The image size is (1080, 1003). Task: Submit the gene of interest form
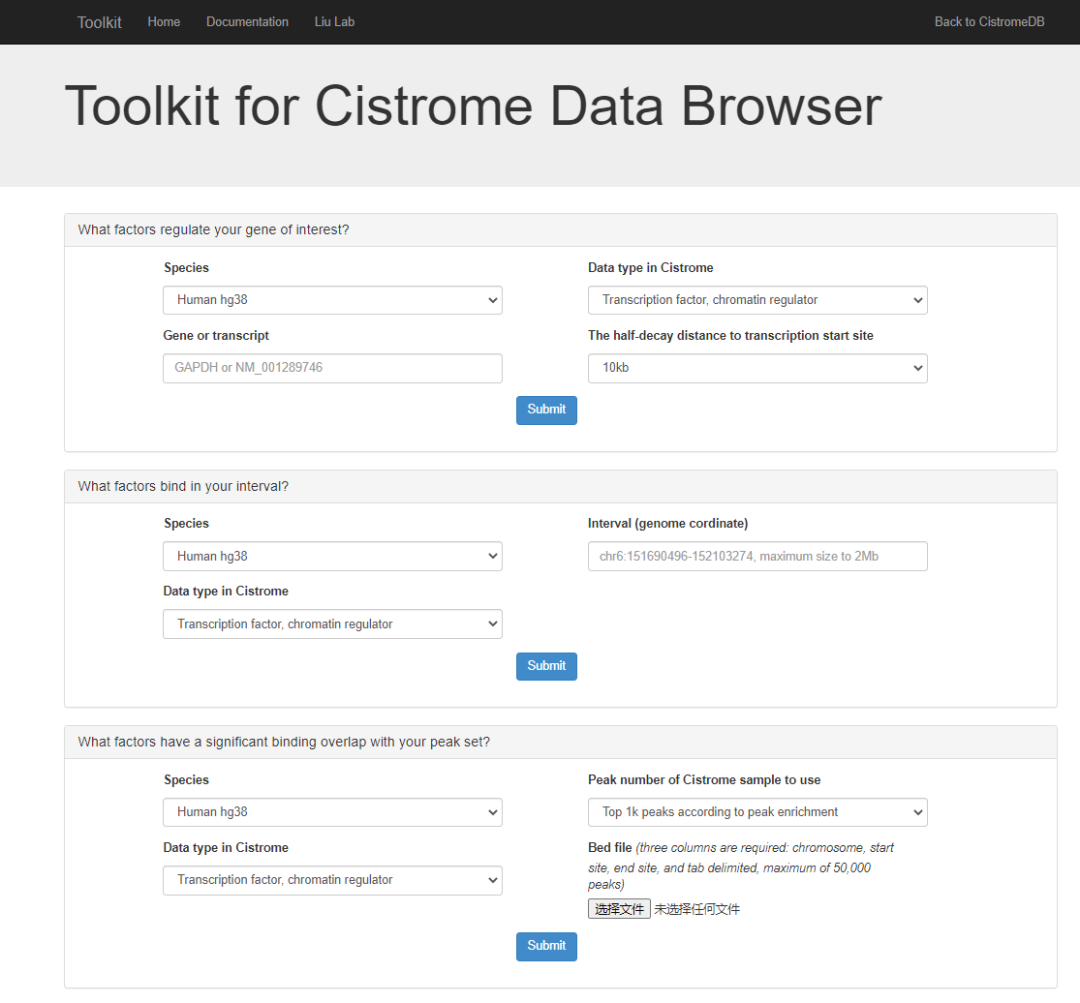pos(546,410)
